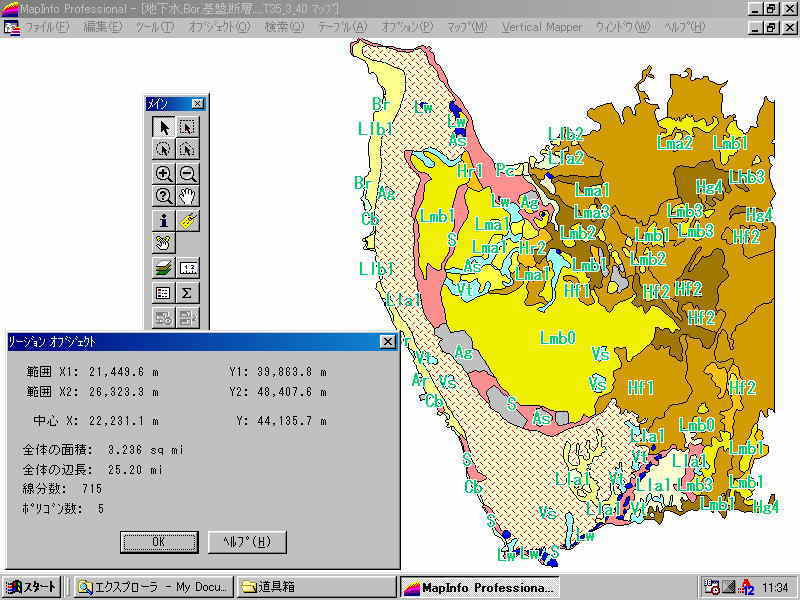Viewport: 800px width, 600px height.
Task: Close the リージョン オブジェクト dialog
Action: 387,342
